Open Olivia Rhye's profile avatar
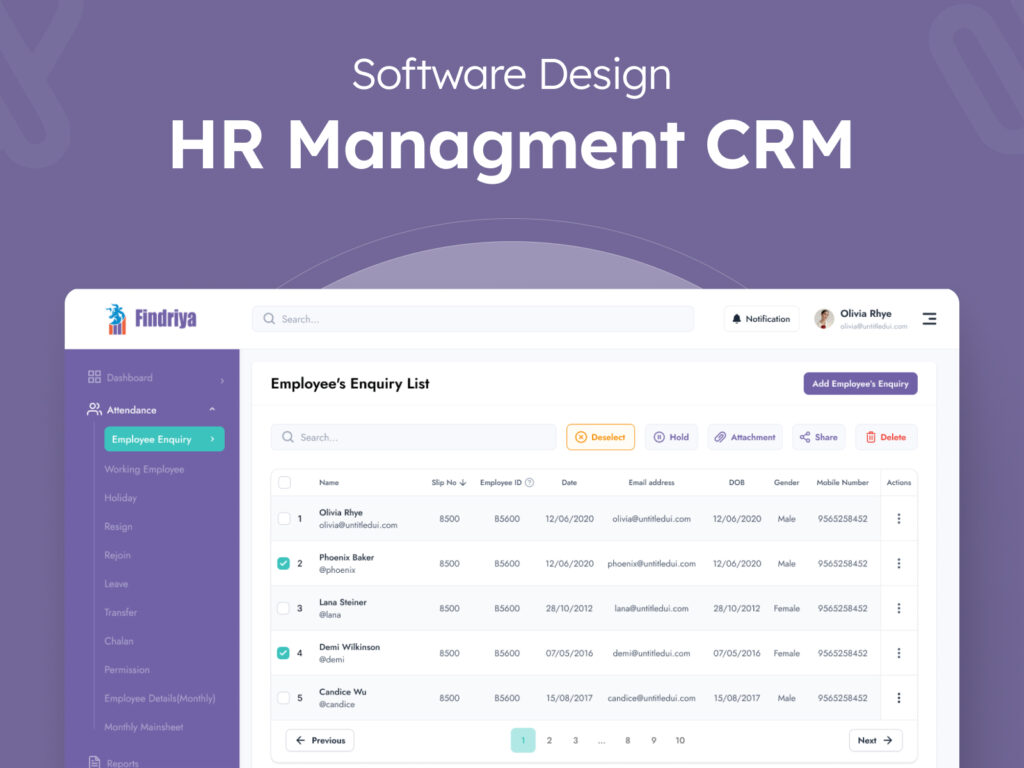The image size is (1024, 768). point(824,319)
